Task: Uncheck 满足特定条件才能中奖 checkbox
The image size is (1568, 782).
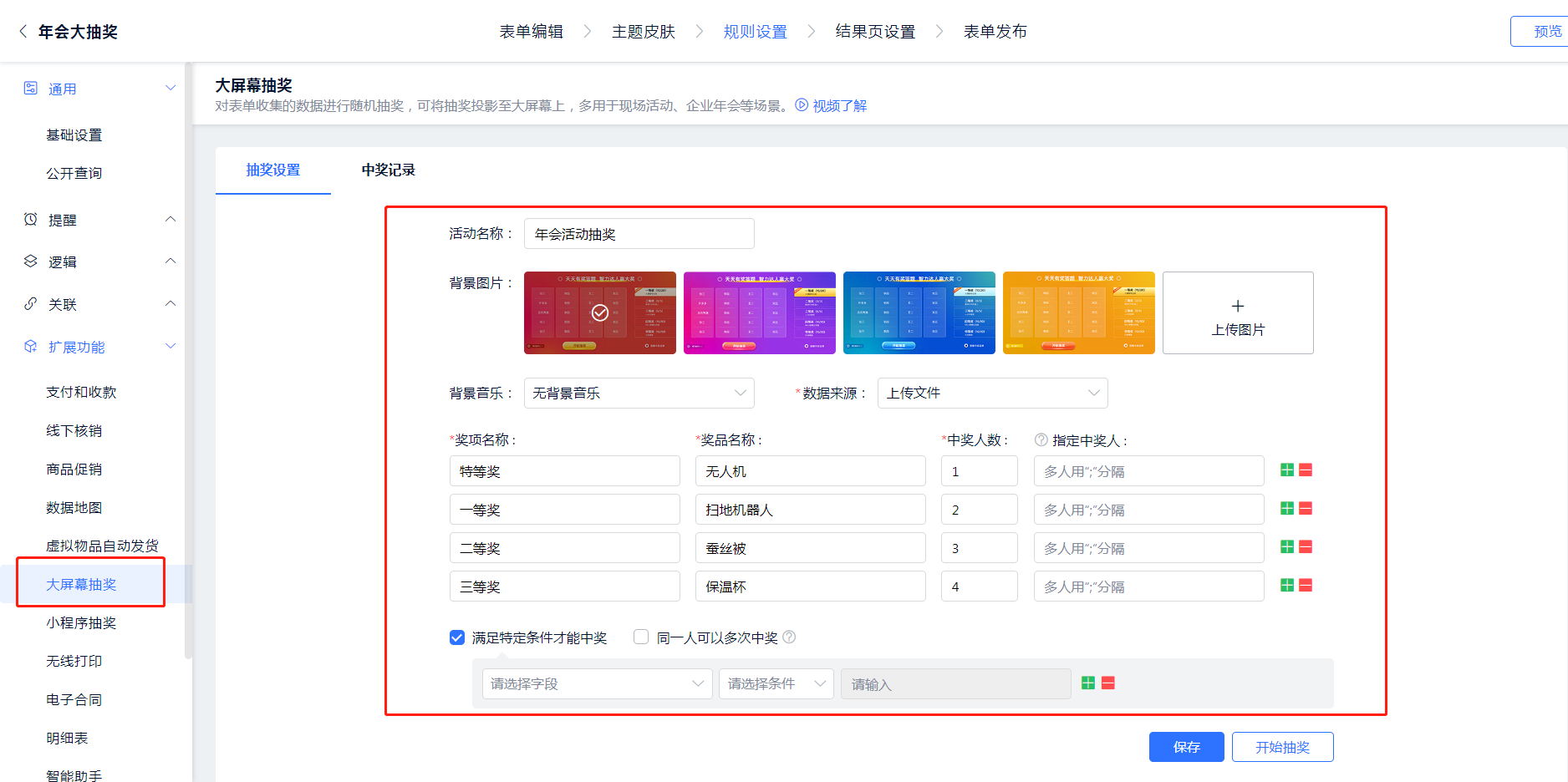Action: click(457, 637)
